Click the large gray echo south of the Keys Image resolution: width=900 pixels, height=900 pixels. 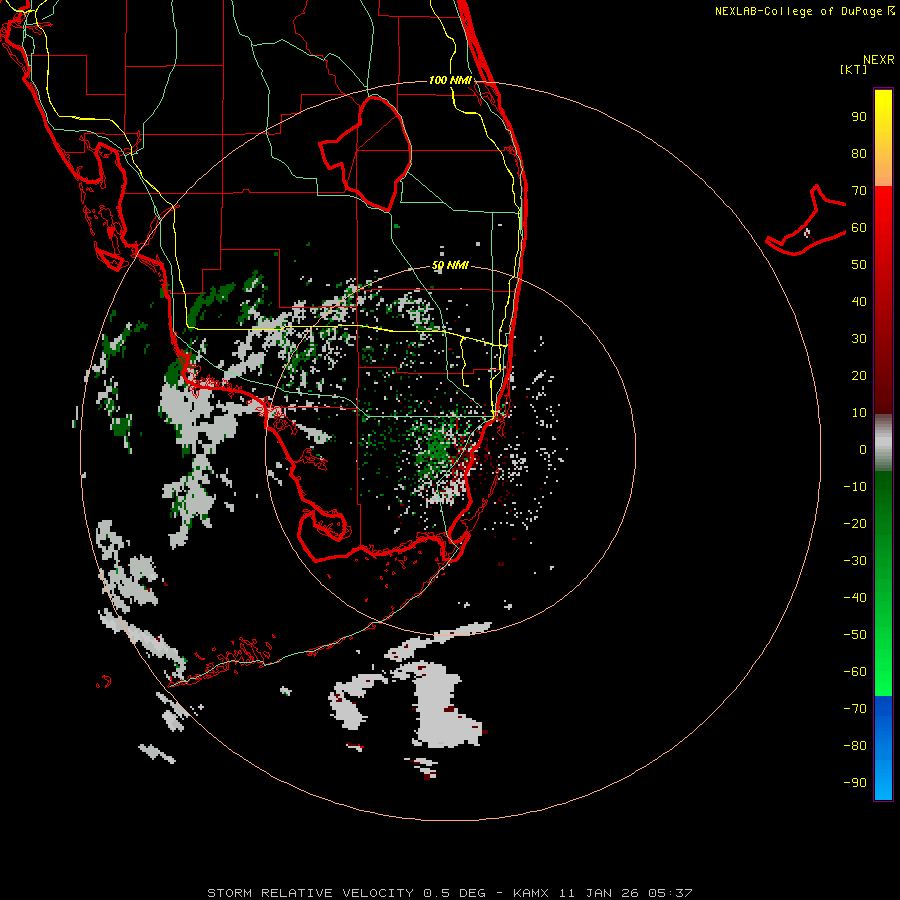[x=439, y=705]
